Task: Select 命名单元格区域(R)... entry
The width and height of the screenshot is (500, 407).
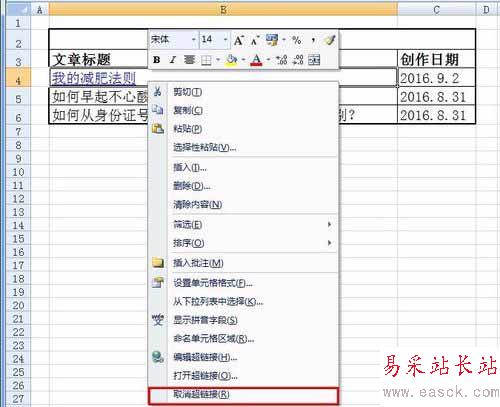Action: click(243, 339)
